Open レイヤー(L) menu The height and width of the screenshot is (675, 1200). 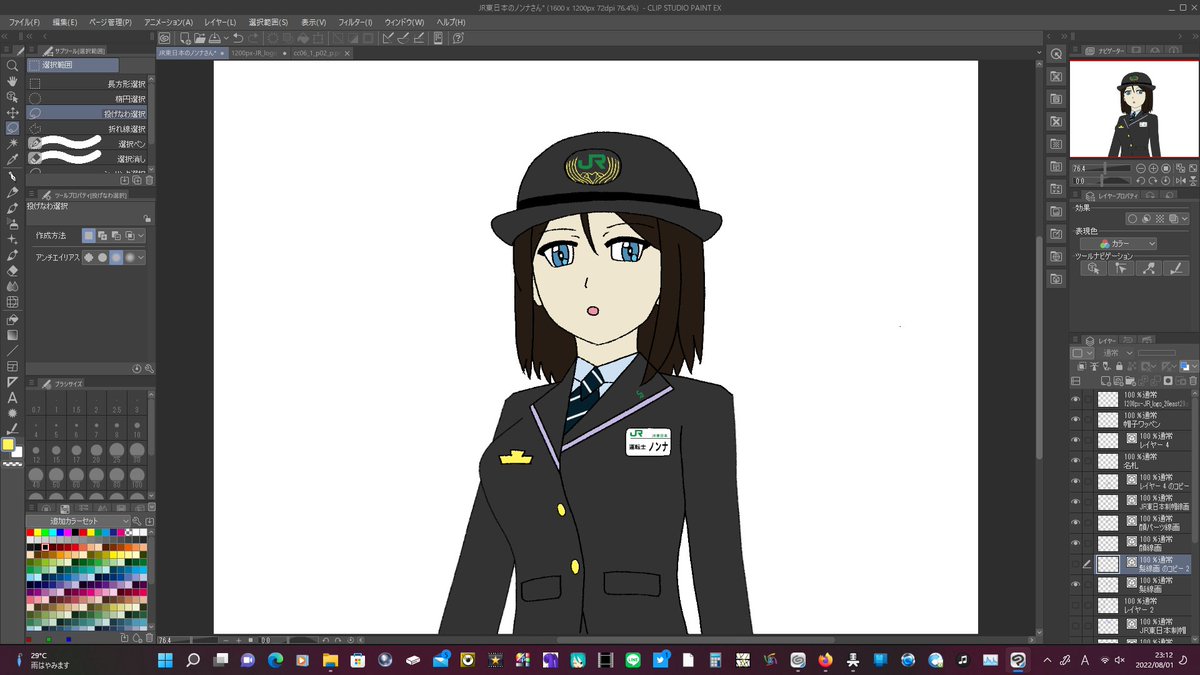click(x=221, y=22)
